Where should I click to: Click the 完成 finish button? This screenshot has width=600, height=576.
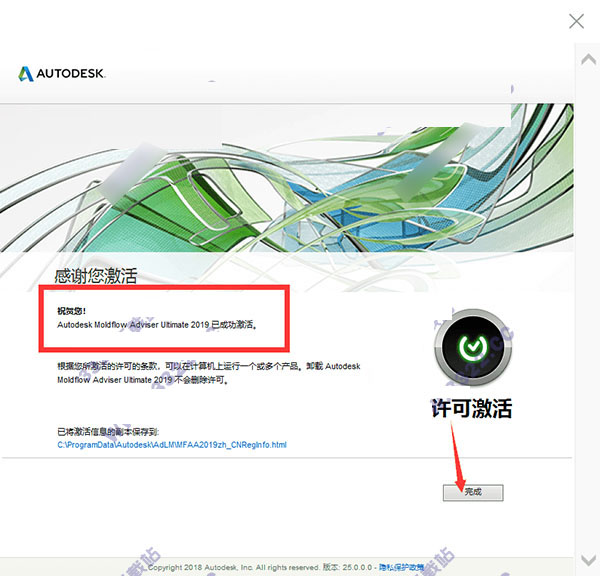pos(473,493)
